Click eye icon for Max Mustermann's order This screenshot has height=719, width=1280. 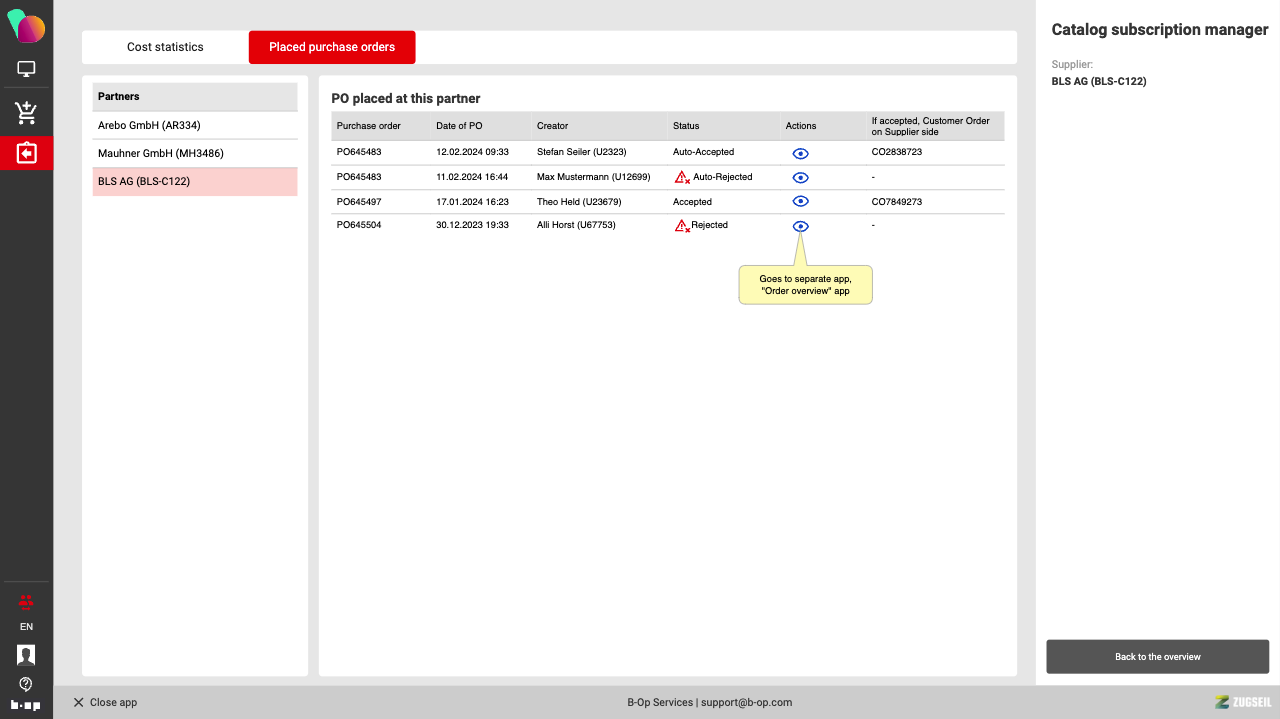coord(800,178)
